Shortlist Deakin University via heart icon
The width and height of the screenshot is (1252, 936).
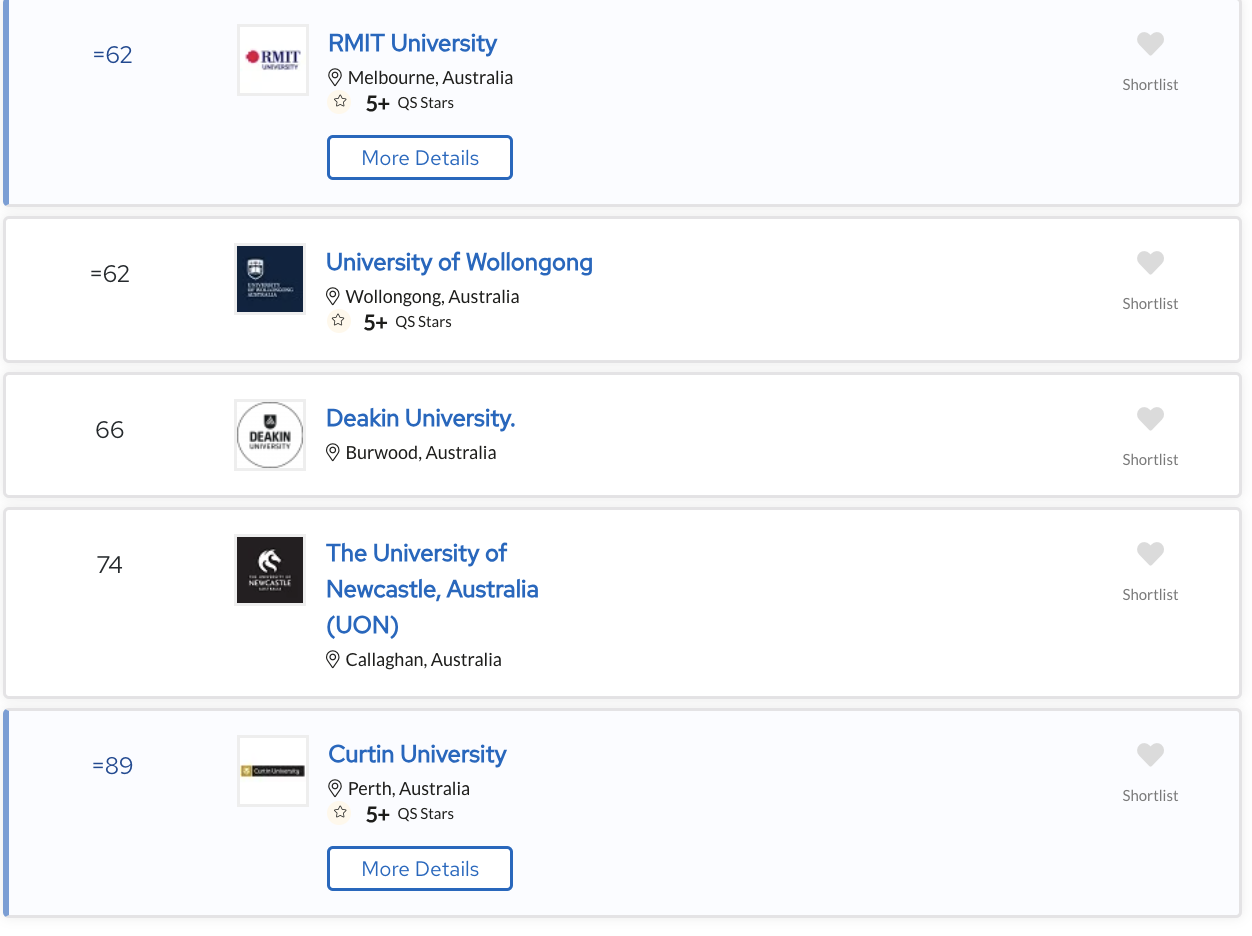pyautogui.click(x=1150, y=419)
